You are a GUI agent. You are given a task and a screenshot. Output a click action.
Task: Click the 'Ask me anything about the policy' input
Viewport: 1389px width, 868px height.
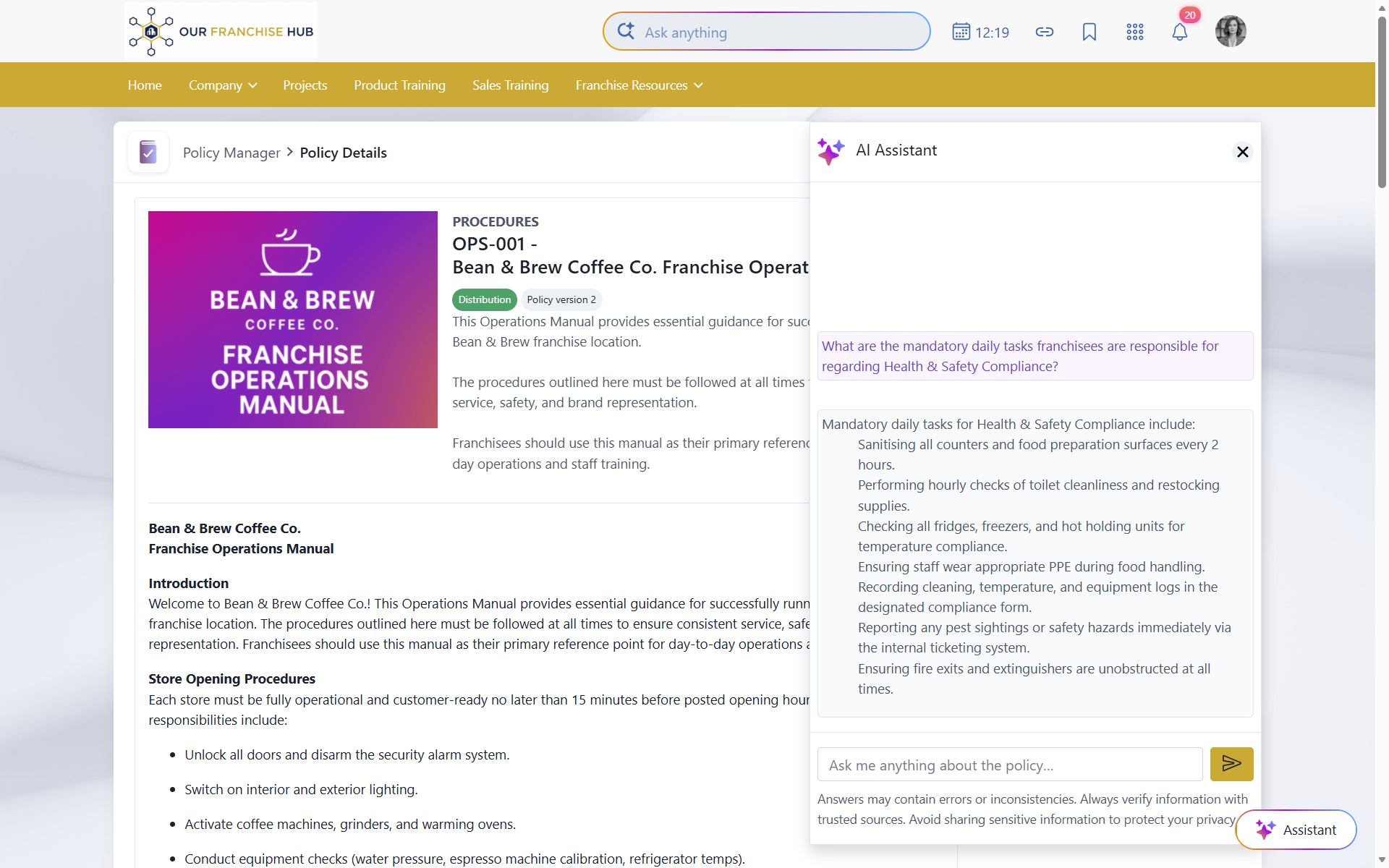[1010, 765]
